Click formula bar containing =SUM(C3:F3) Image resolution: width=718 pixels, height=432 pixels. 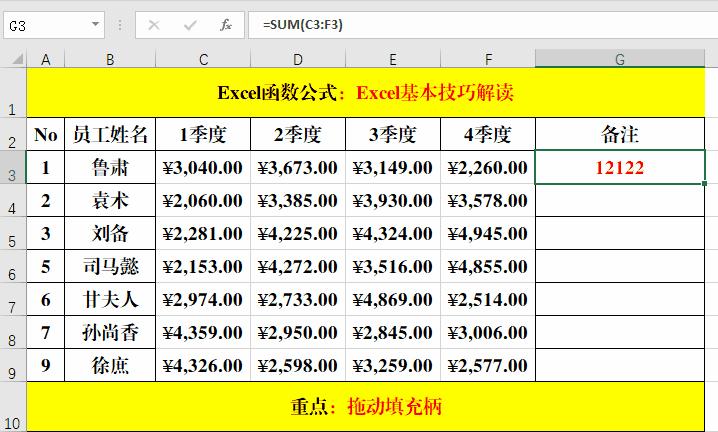[483, 25]
